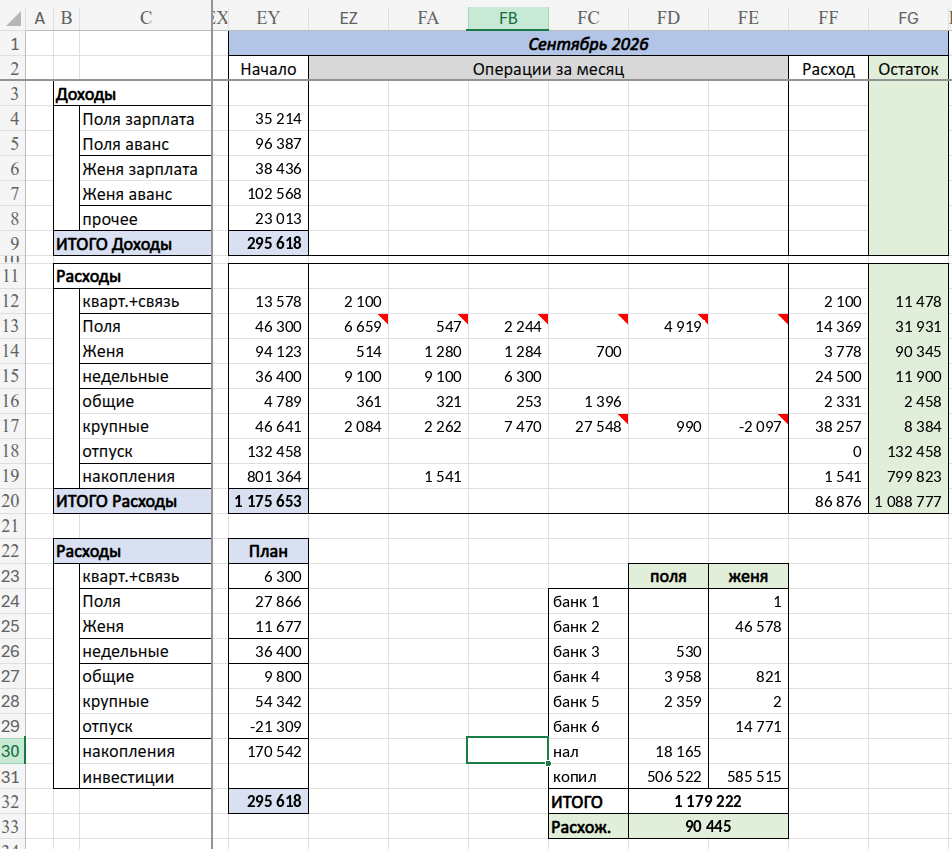Select column C header
The height and width of the screenshot is (849, 952).
146,18
